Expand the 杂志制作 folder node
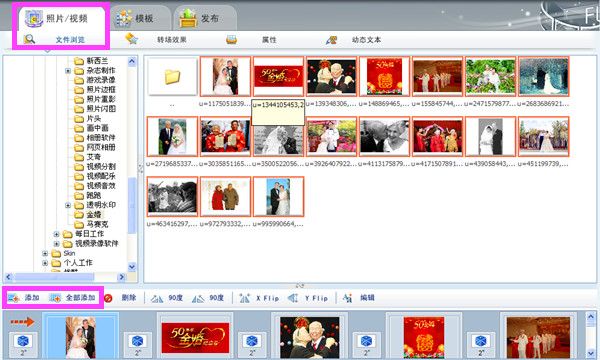The image size is (600, 360). [68, 71]
